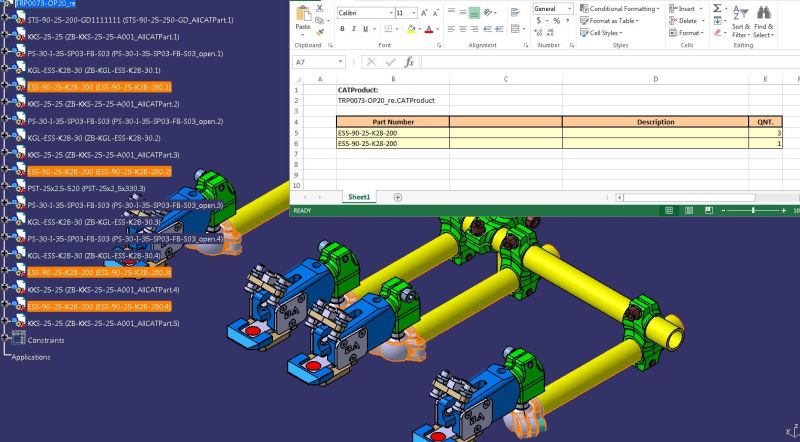Toggle Align Left in Alignment group
The image size is (800, 442).
click(451, 29)
